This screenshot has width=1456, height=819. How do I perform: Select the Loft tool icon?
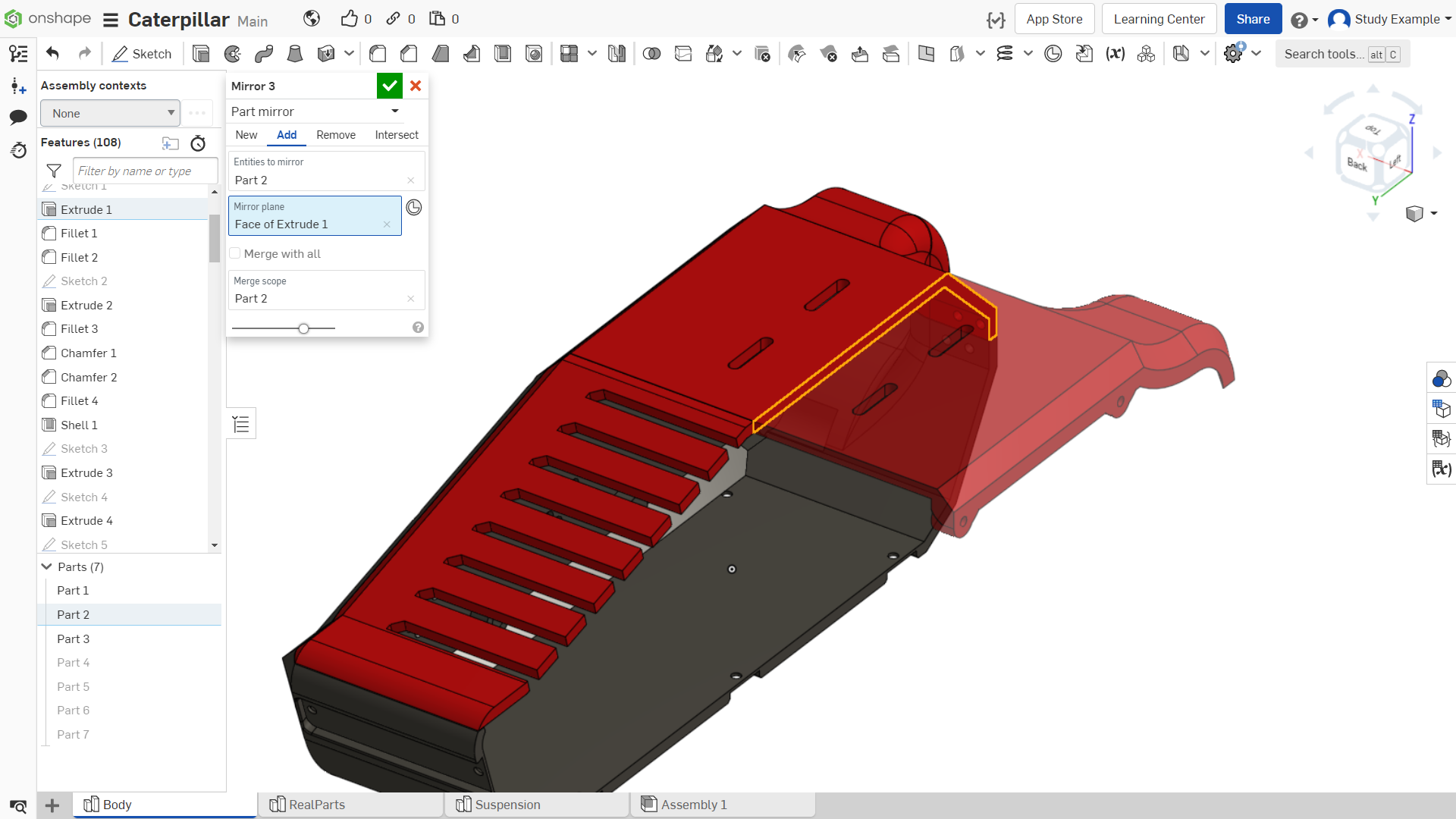295,54
